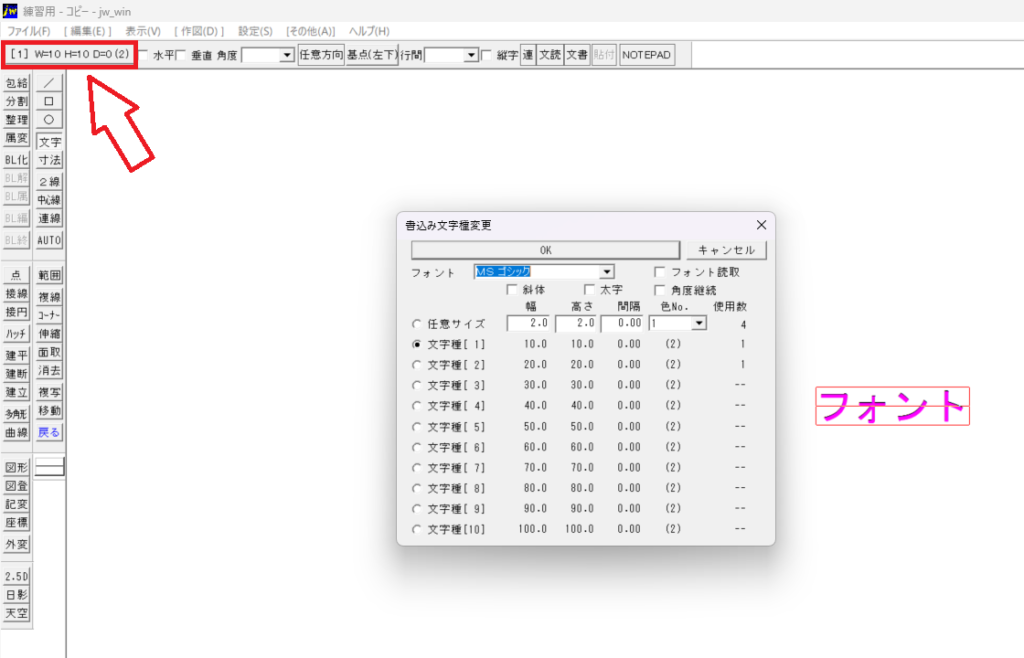Toggle the フォント読取 checkbox
1024x658 pixels.
[660, 272]
